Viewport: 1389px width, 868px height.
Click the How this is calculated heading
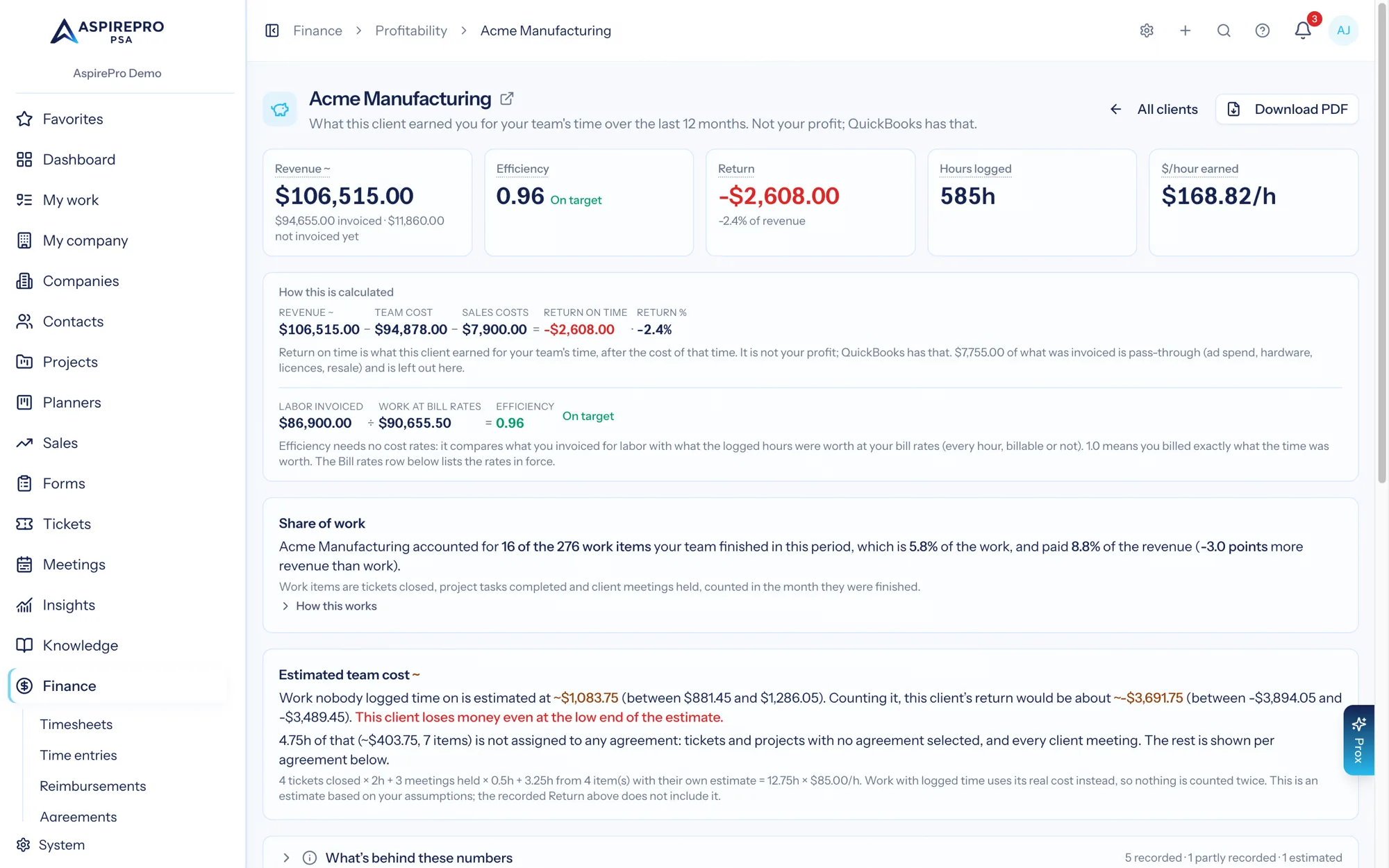coord(336,292)
